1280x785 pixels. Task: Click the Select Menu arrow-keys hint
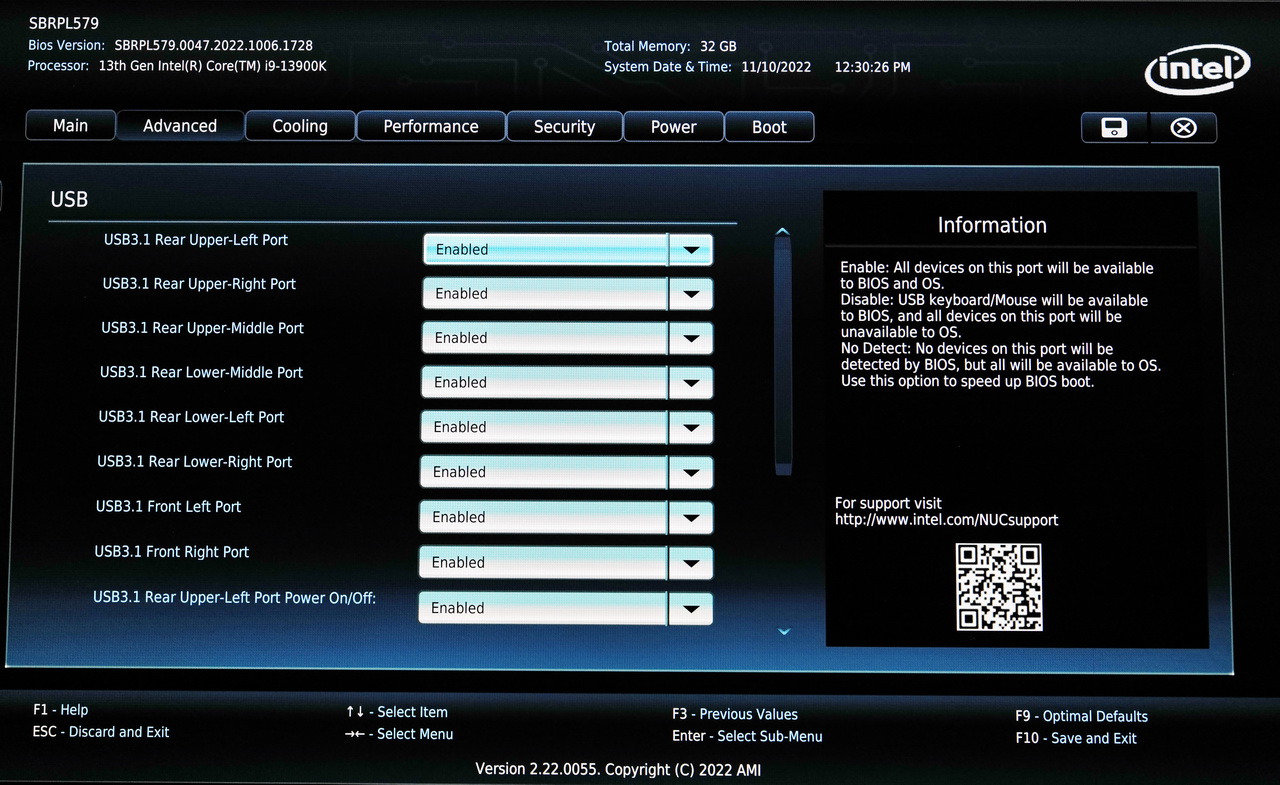tap(399, 734)
